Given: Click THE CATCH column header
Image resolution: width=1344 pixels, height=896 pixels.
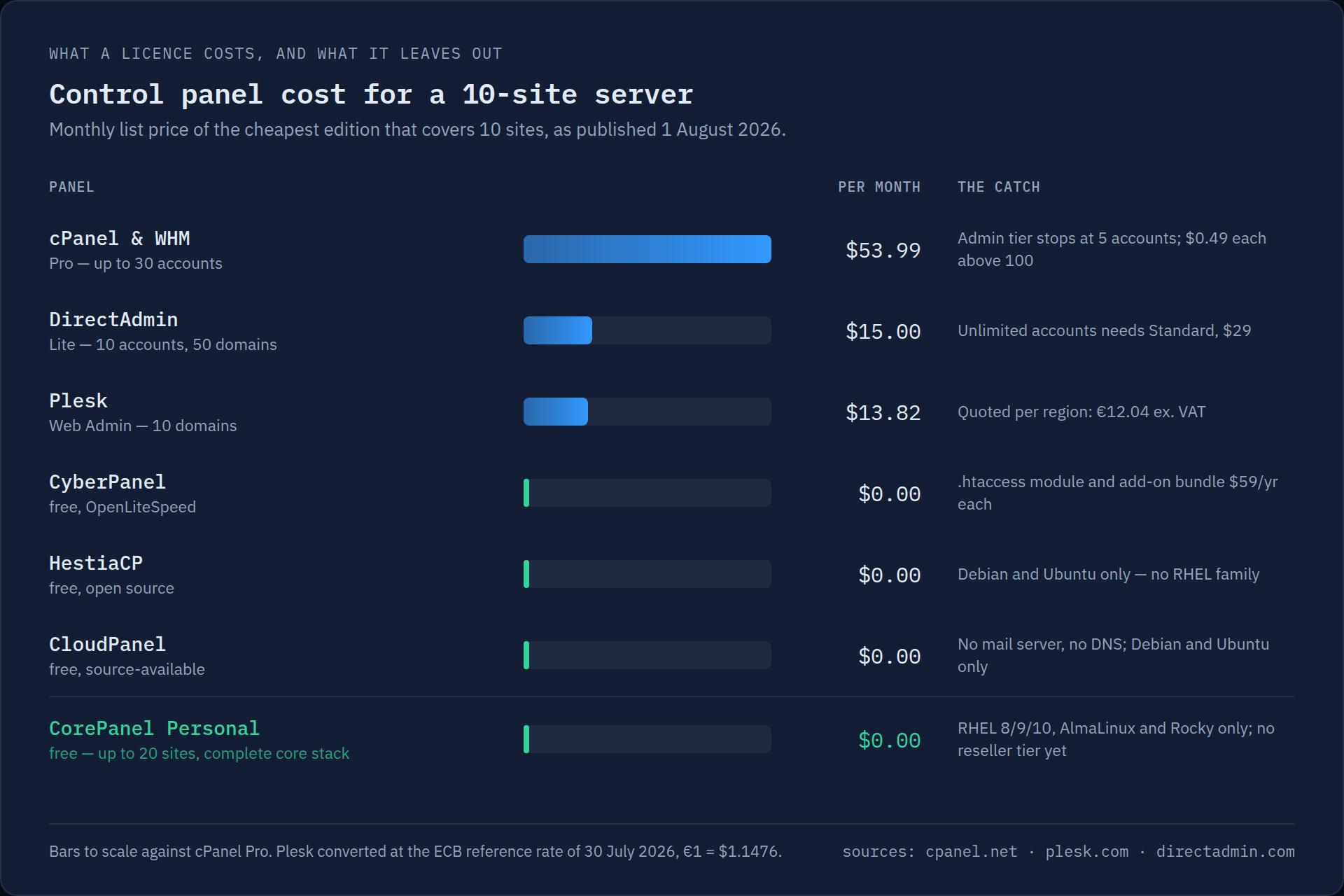Looking at the screenshot, I should pyautogui.click(x=998, y=187).
